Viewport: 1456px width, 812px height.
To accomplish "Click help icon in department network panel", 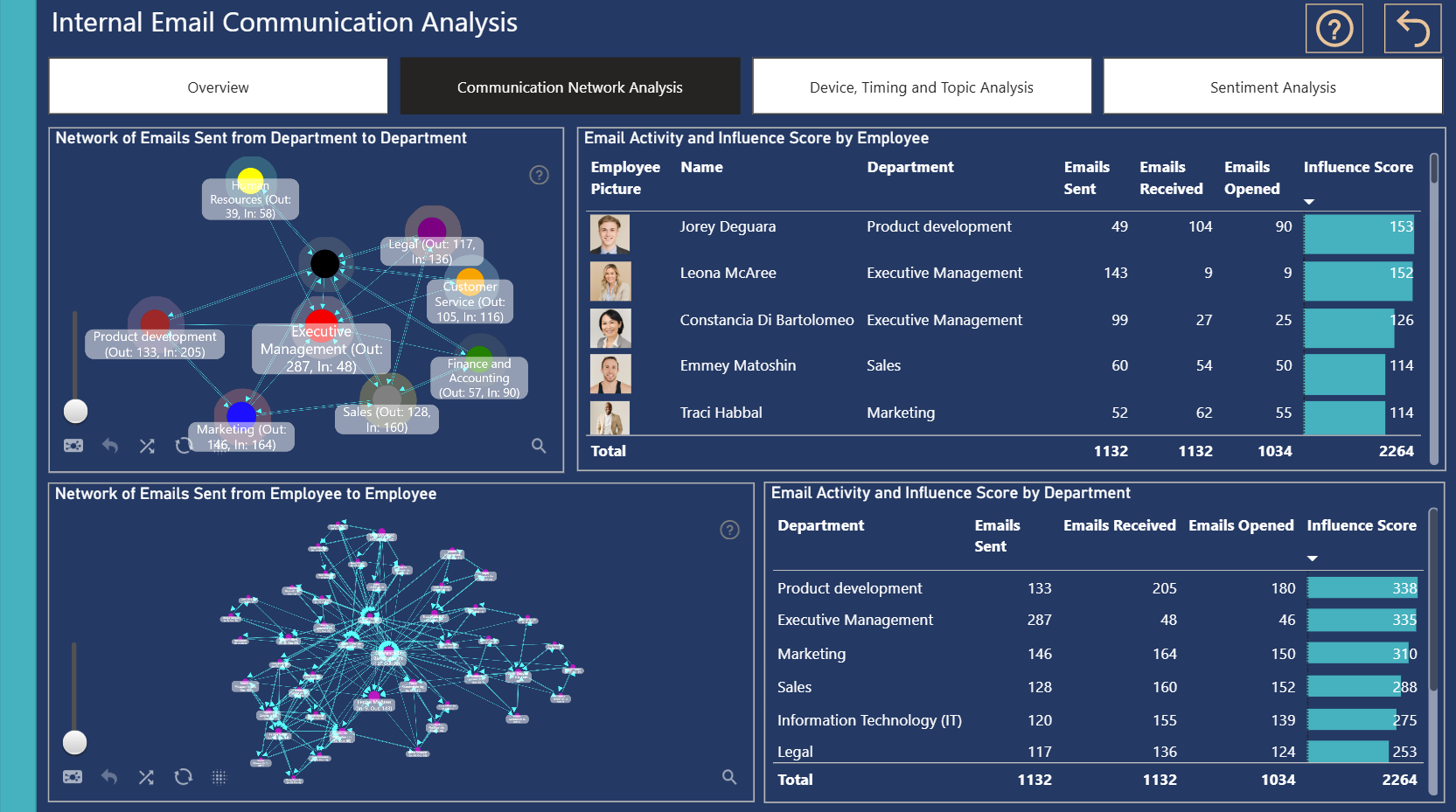I will pyautogui.click(x=540, y=175).
